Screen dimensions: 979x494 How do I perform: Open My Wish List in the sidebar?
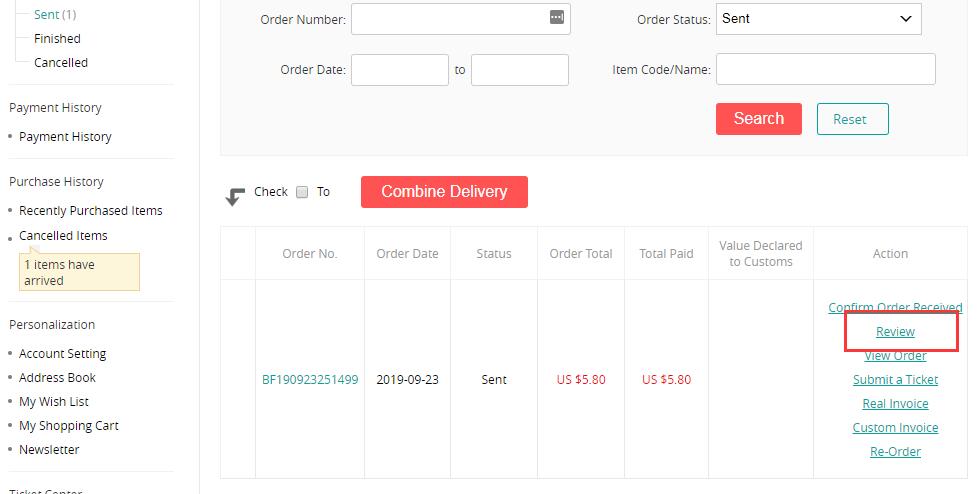point(54,402)
